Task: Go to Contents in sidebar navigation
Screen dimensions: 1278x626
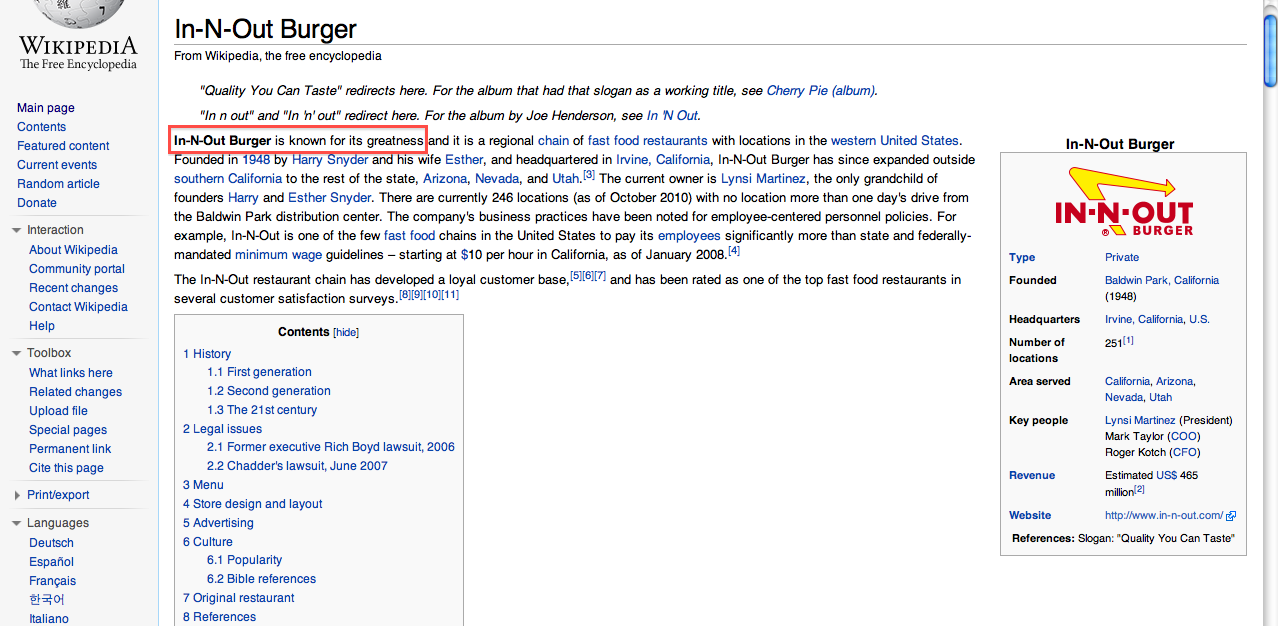Action: (41, 127)
